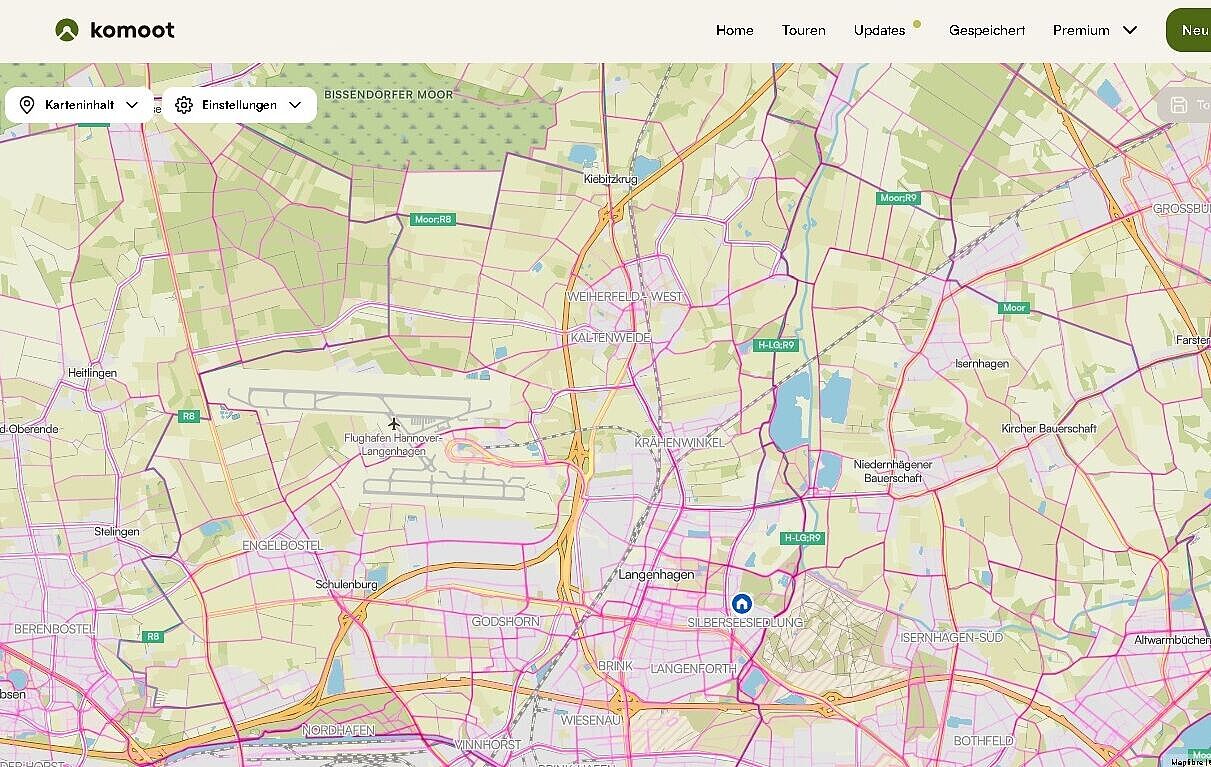Image resolution: width=1211 pixels, height=767 pixels.
Task: Click the Kaltenweide place label on map
Action: pyautogui.click(x=610, y=338)
